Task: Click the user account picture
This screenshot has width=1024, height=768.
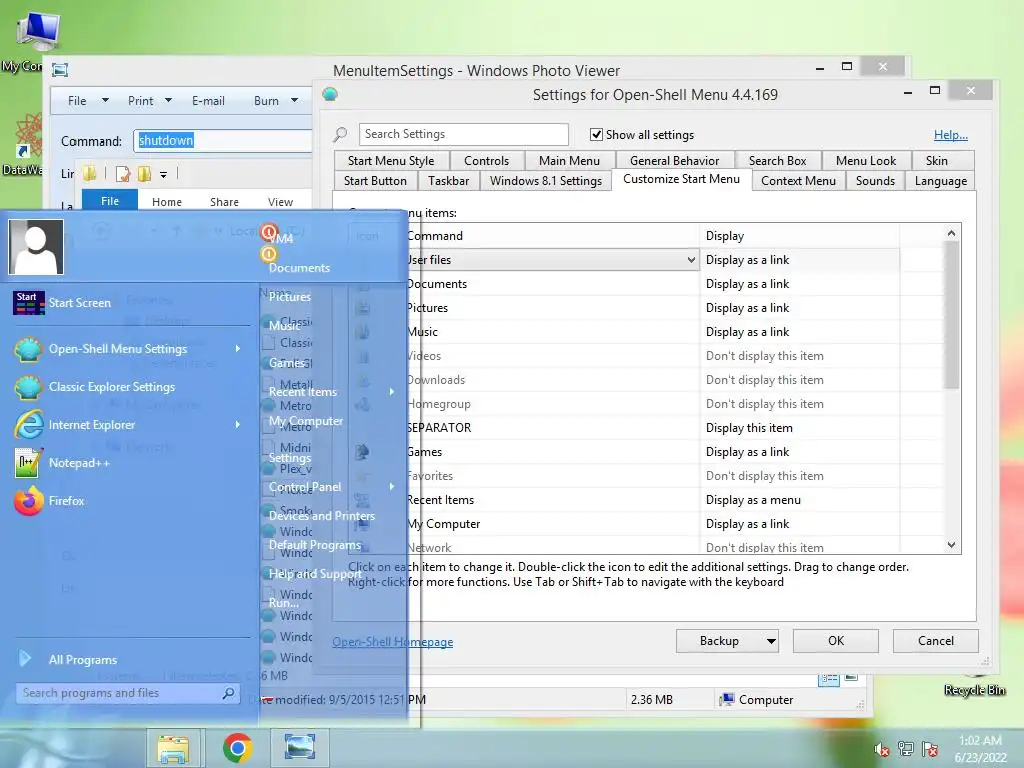Action: click(36, 247)
